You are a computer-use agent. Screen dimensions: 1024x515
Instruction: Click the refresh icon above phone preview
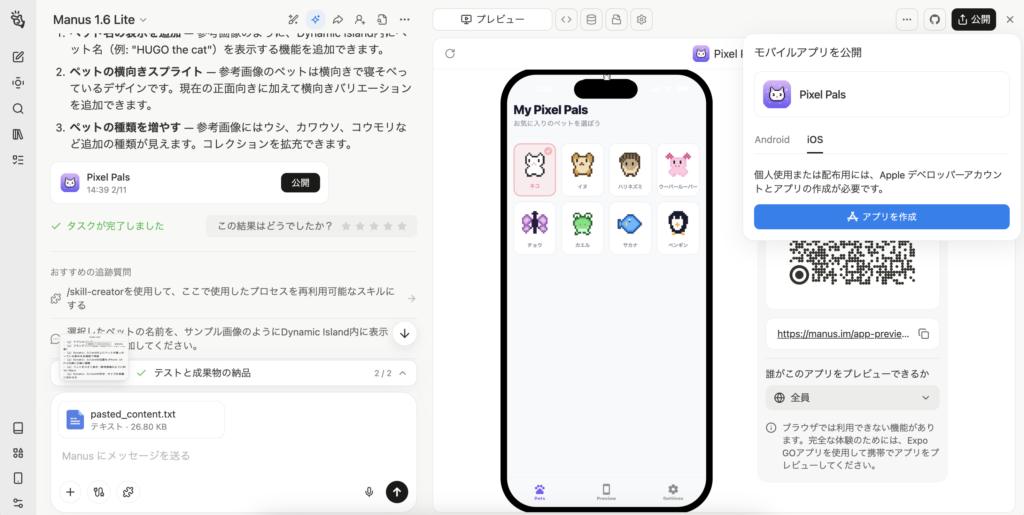pos(450,54)
